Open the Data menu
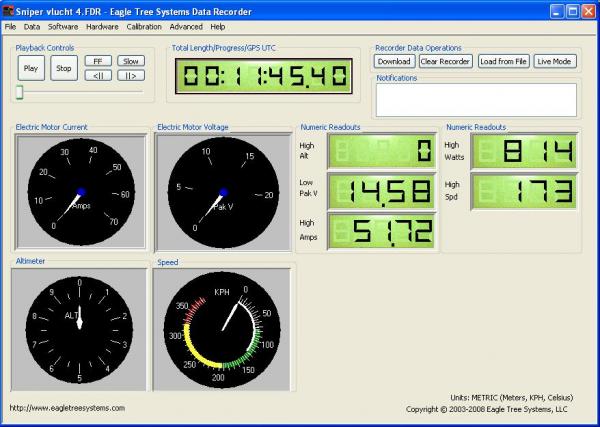Screen dimensions: 600x427 pyautogui.click(x=32, y=27)
